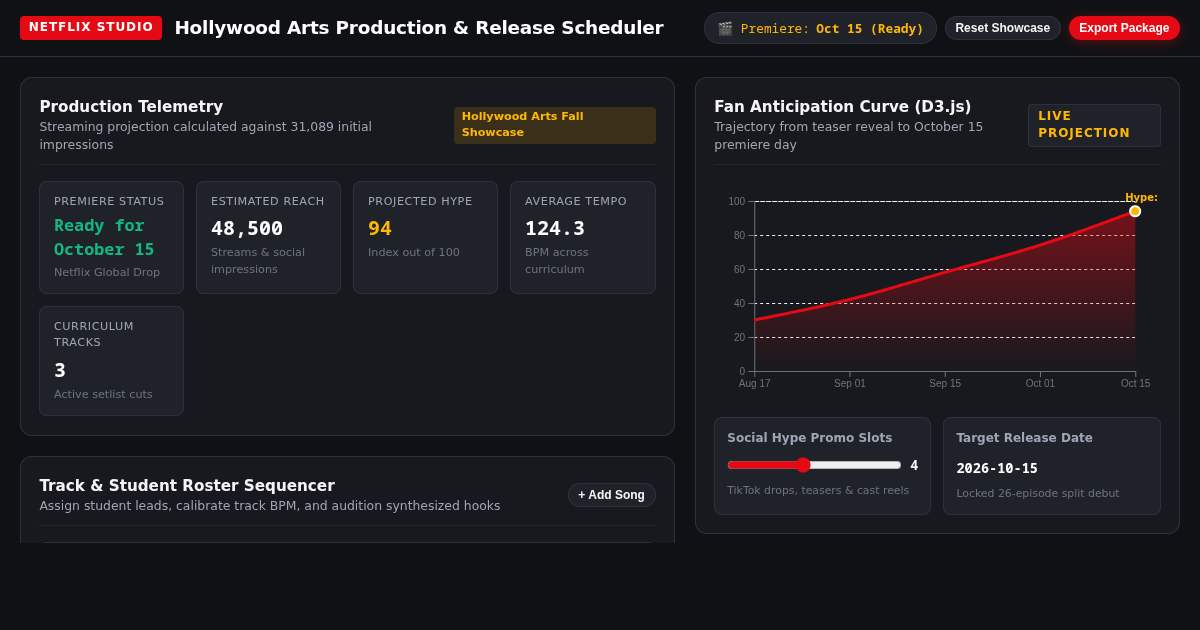Screen dimensions: 1200x630
Task: Click the Premiere: Oct 15 (Ready) status pill
Action: tap(820, 28)
